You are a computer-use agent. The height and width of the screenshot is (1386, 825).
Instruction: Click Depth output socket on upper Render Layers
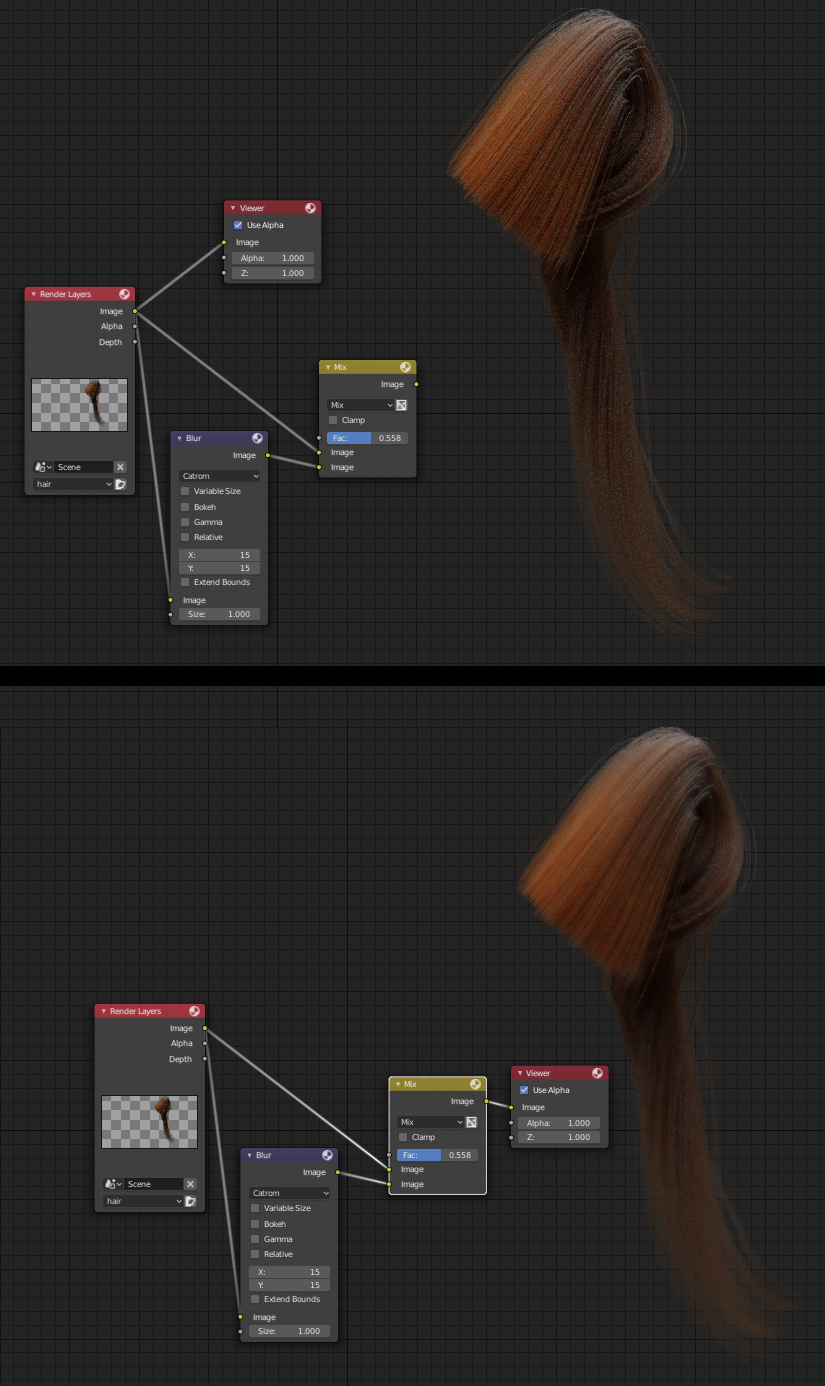click(x=135, y=342)
